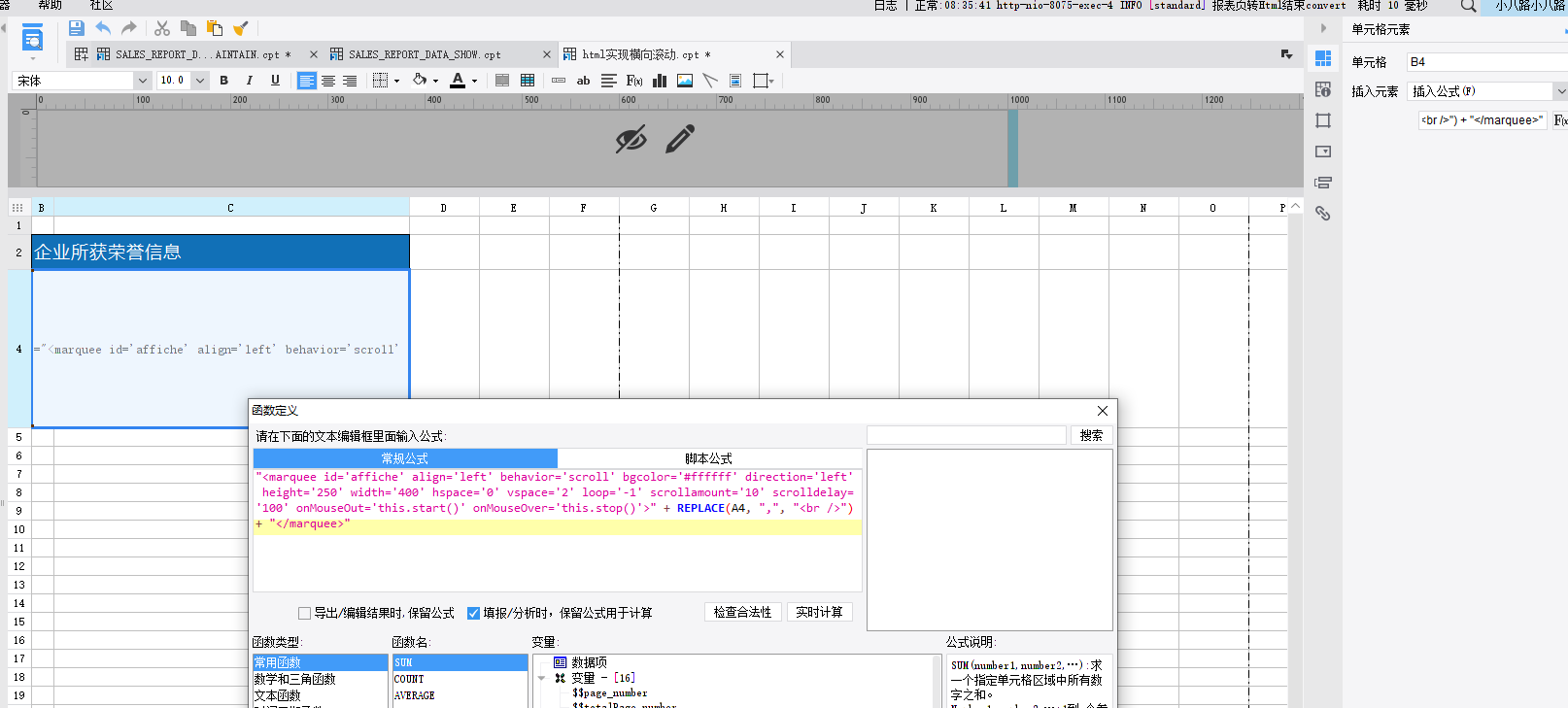Select the cell element panel icon
The image size is (1568, 708).
[x=1323, y=58]
